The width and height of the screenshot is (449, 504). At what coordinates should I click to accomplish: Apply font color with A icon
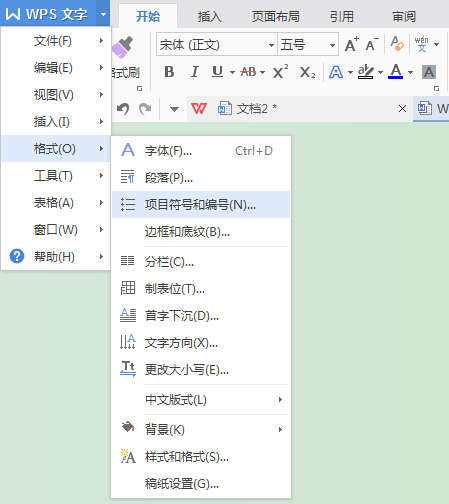click(396, 71)
